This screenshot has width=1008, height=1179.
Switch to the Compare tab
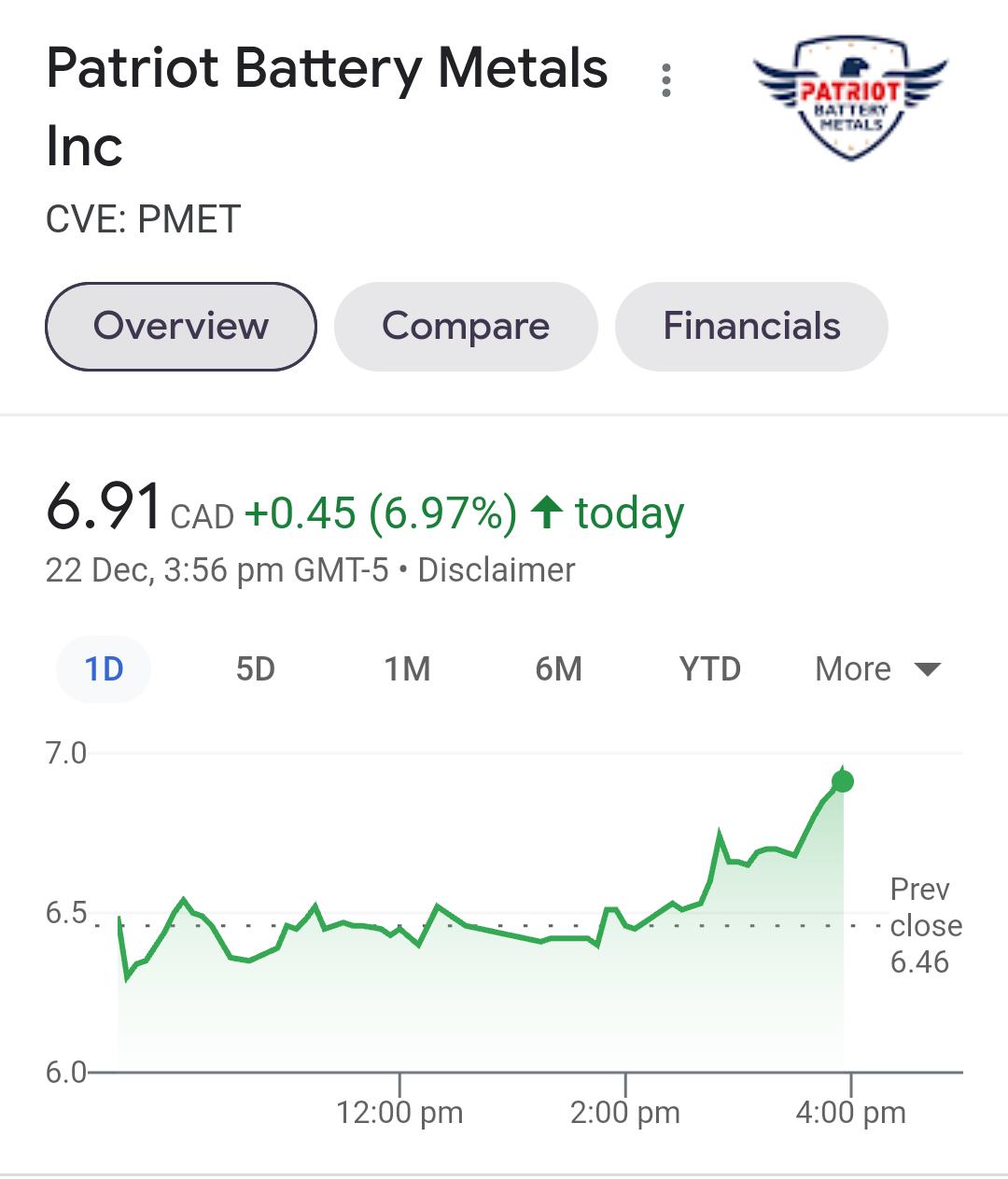click(x=466, y=327)
